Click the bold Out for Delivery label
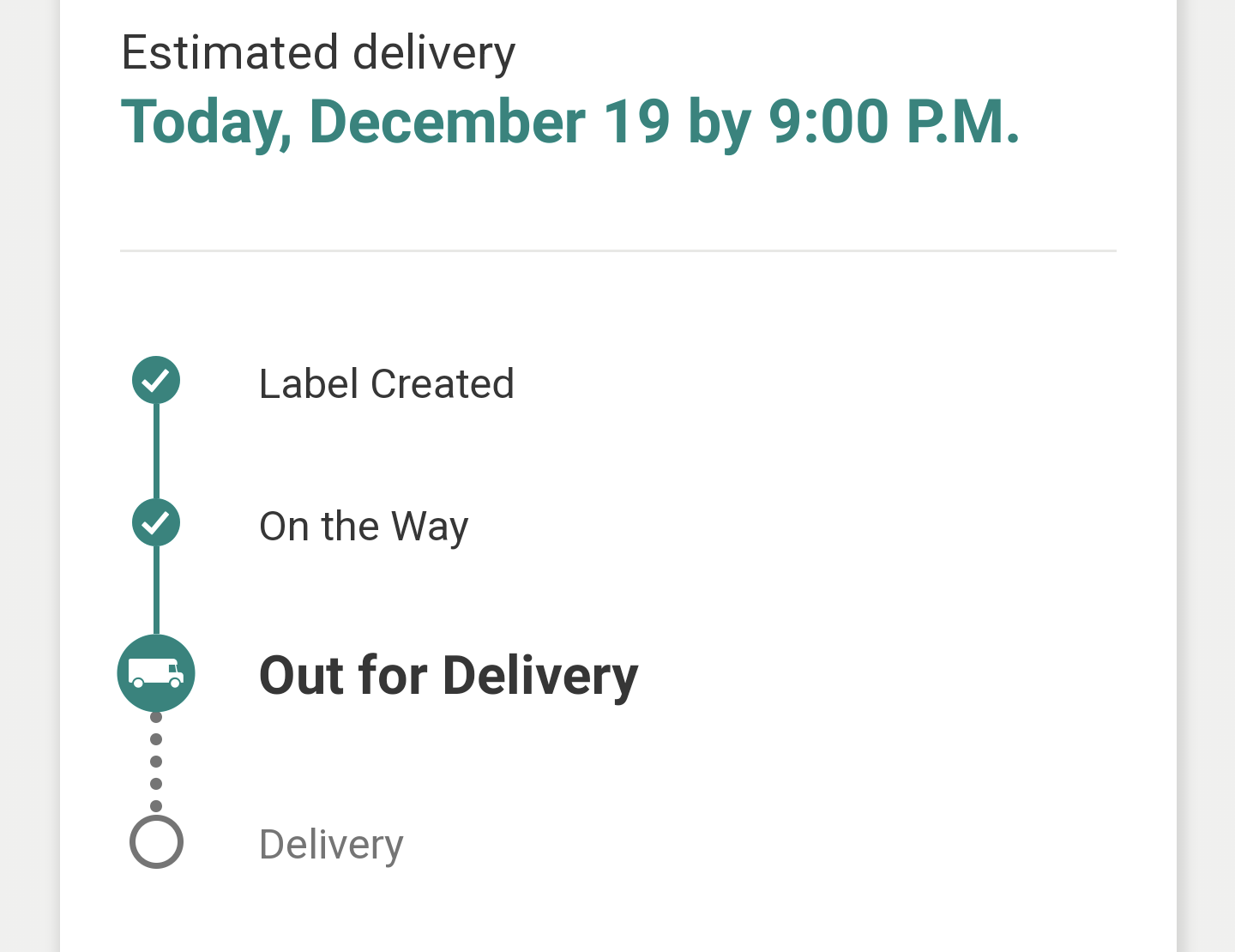Screen dimensions: 1235x952 tap(449, 676)
